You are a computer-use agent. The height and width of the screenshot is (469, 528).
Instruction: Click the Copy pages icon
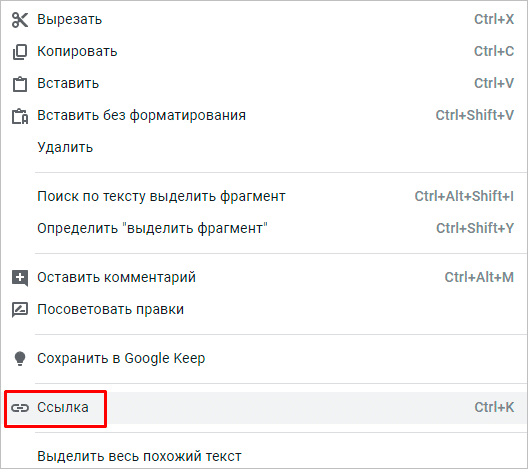click(20, 52)
